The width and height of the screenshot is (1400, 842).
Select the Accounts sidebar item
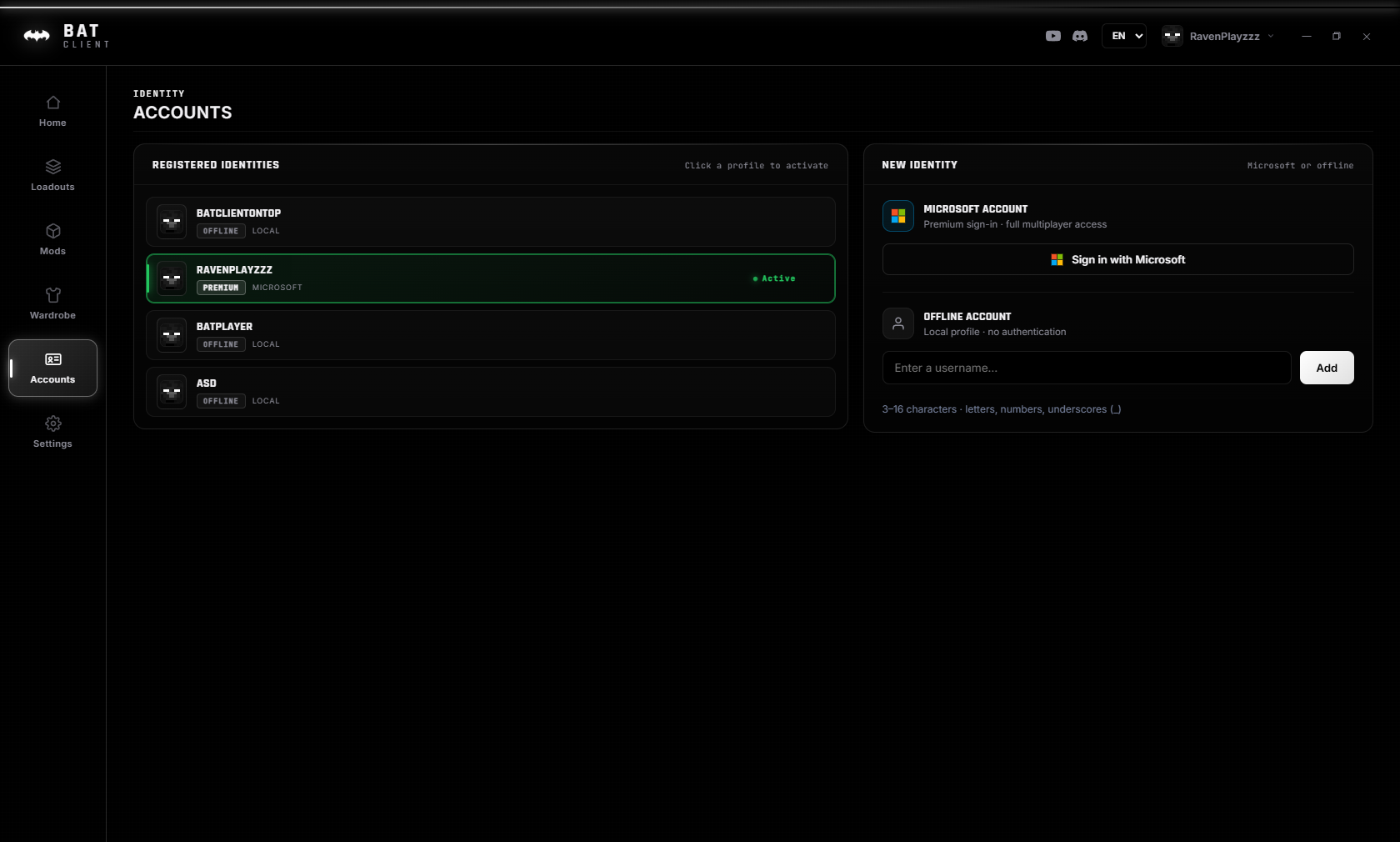52,368
